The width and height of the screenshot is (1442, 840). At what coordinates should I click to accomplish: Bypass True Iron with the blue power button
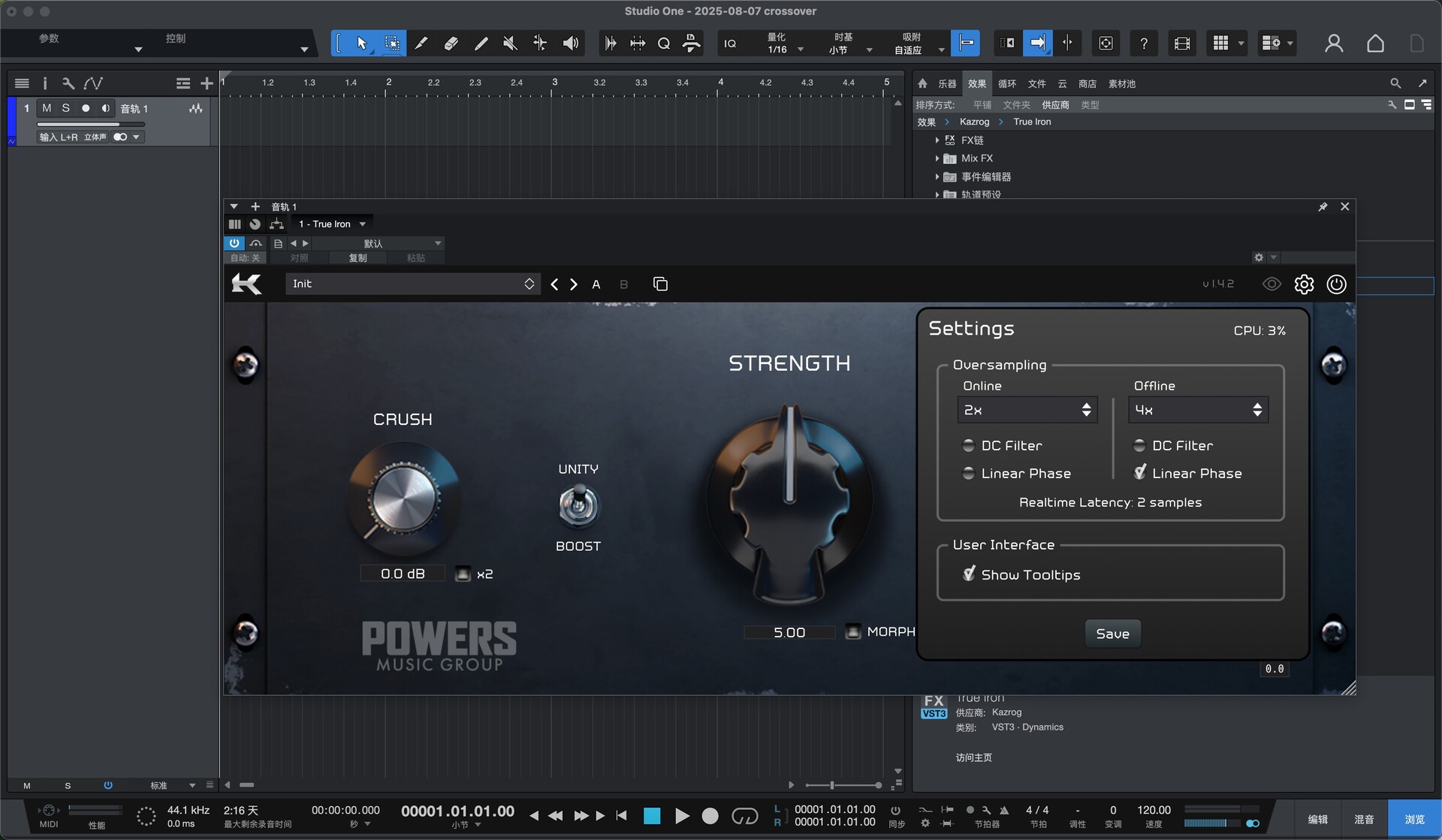coord(234,243)
